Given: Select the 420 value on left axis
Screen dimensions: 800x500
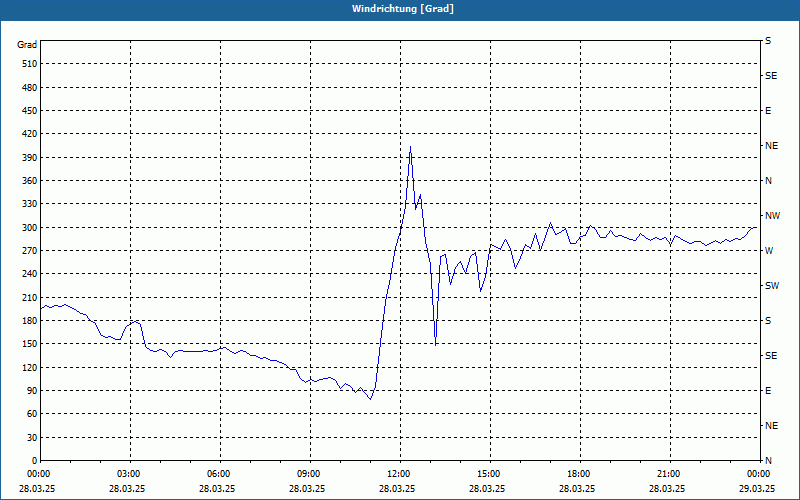Looking at the screenshot, I should click(30, 134).
